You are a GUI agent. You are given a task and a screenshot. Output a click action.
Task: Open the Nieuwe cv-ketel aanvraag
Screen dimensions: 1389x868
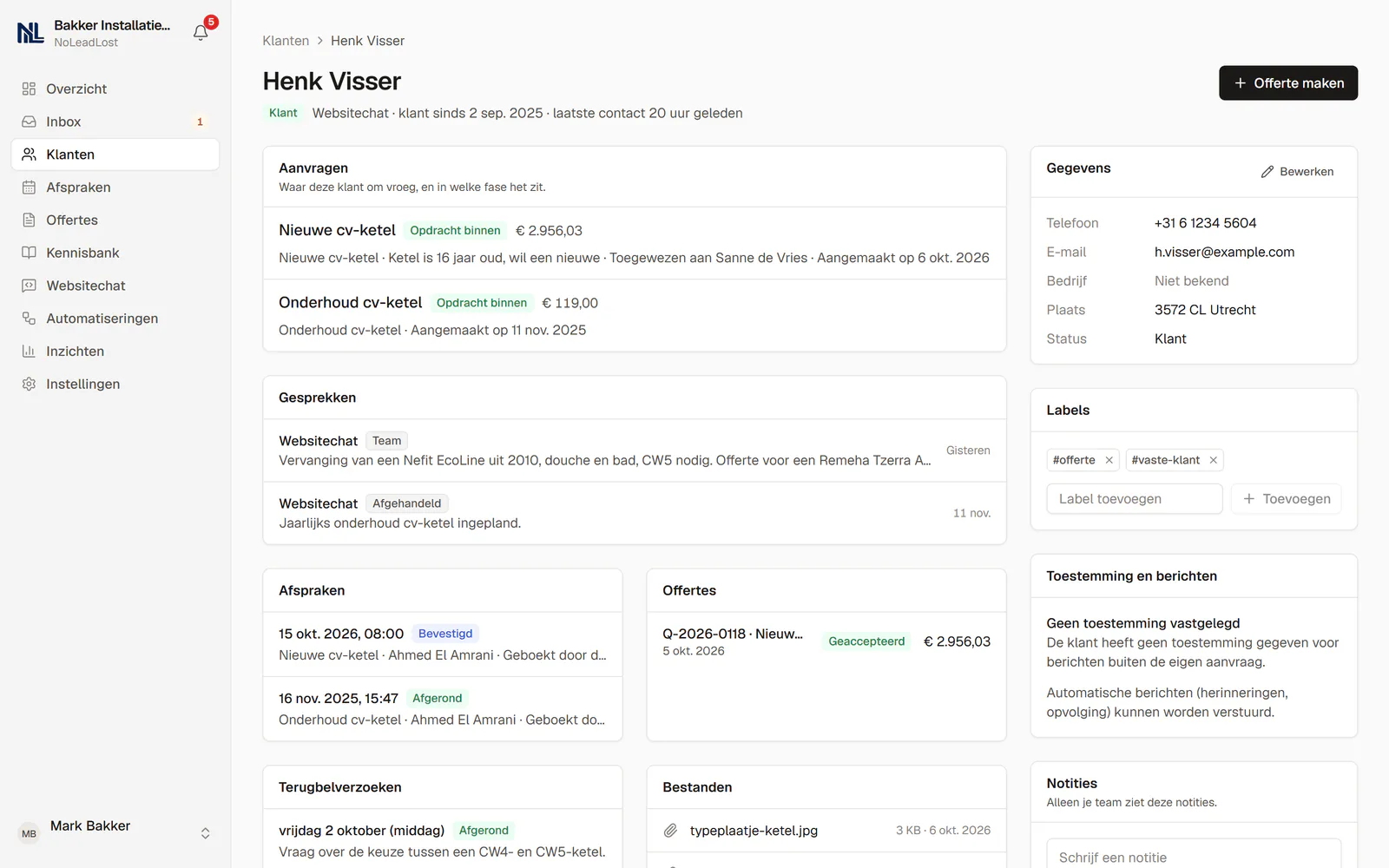(635, 243)
